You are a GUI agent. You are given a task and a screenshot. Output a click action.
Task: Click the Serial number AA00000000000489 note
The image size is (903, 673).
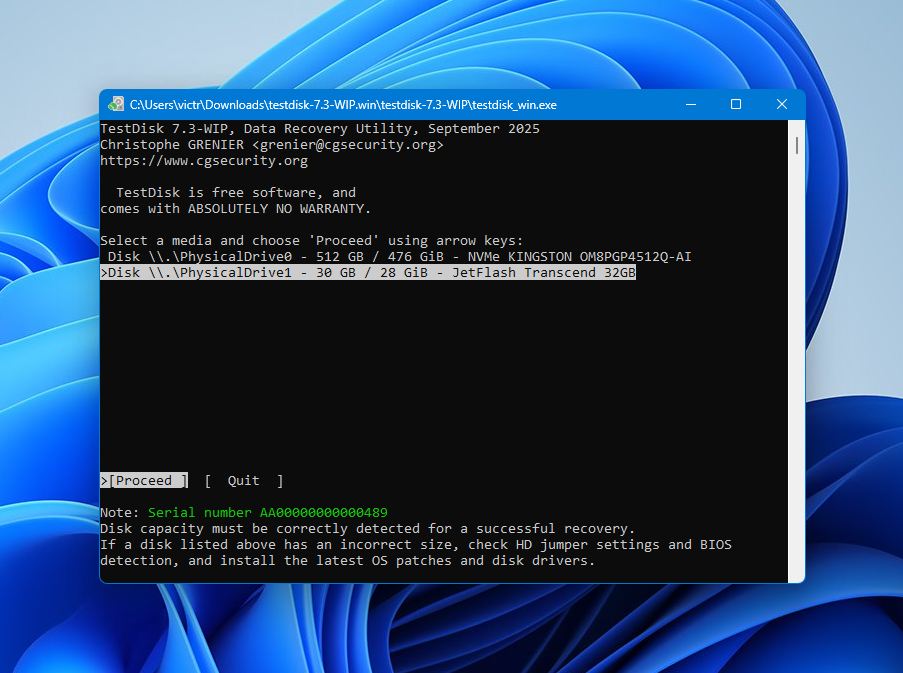point(268,512)
